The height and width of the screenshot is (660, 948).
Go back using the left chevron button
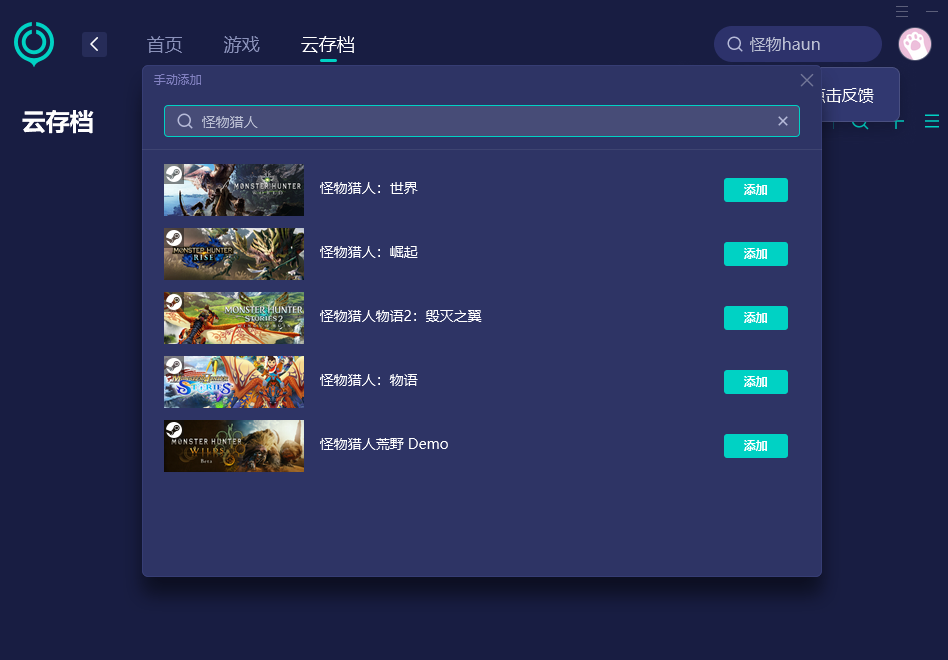pyautogui.click(x=94, y=44)
